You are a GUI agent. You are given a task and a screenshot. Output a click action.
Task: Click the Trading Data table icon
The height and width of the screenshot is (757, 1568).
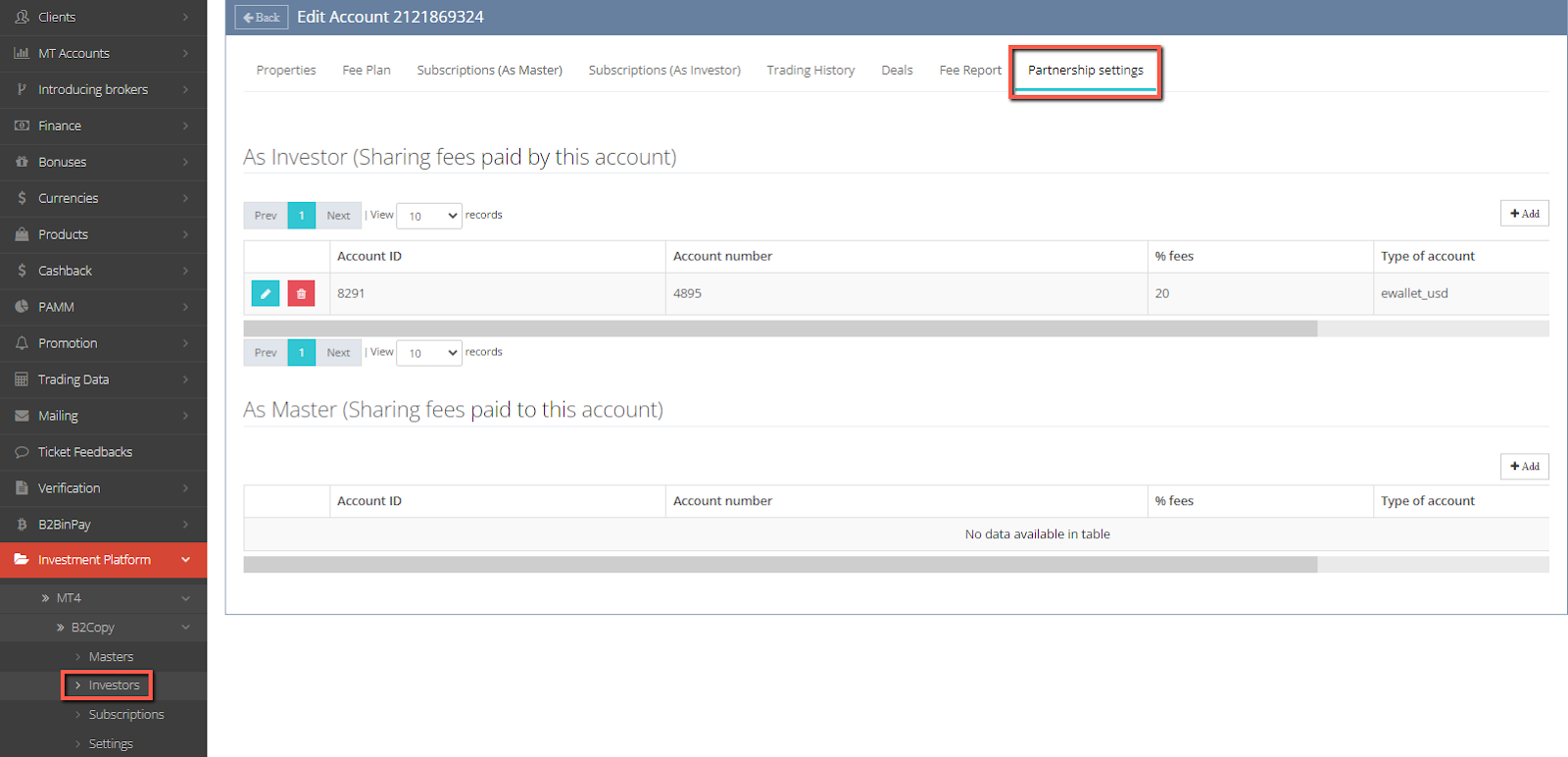[22, 379]
